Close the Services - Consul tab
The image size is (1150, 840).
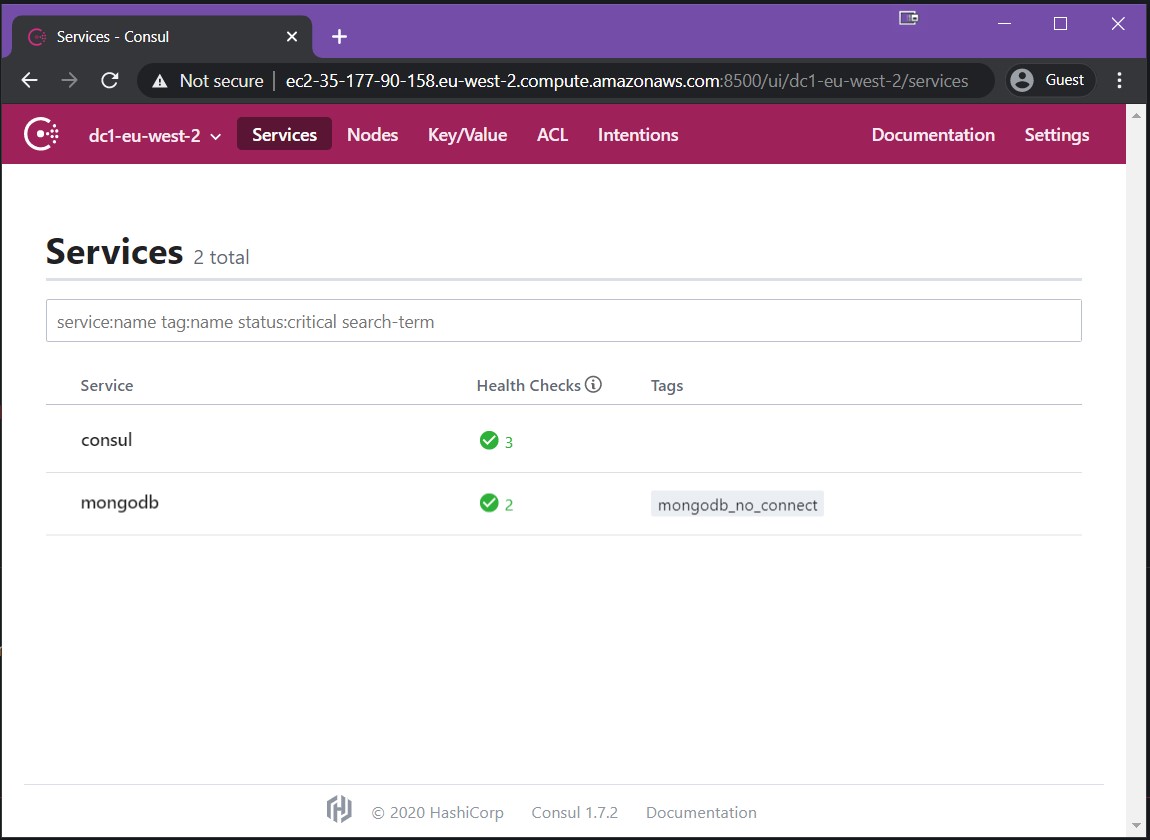tap(292, 37)
